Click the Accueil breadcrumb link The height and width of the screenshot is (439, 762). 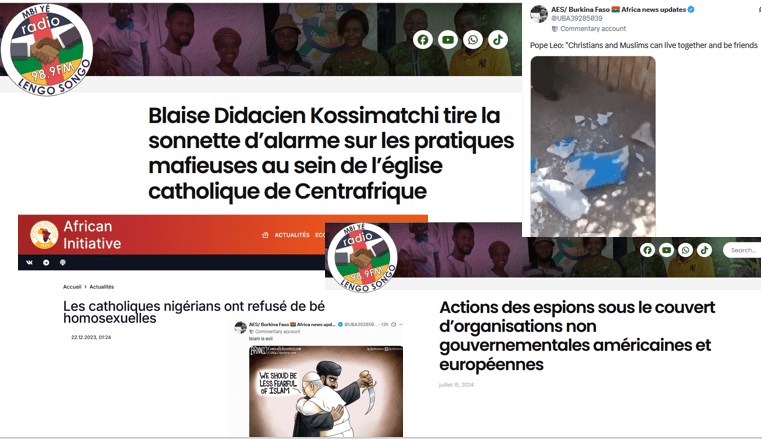pos(72,287)
